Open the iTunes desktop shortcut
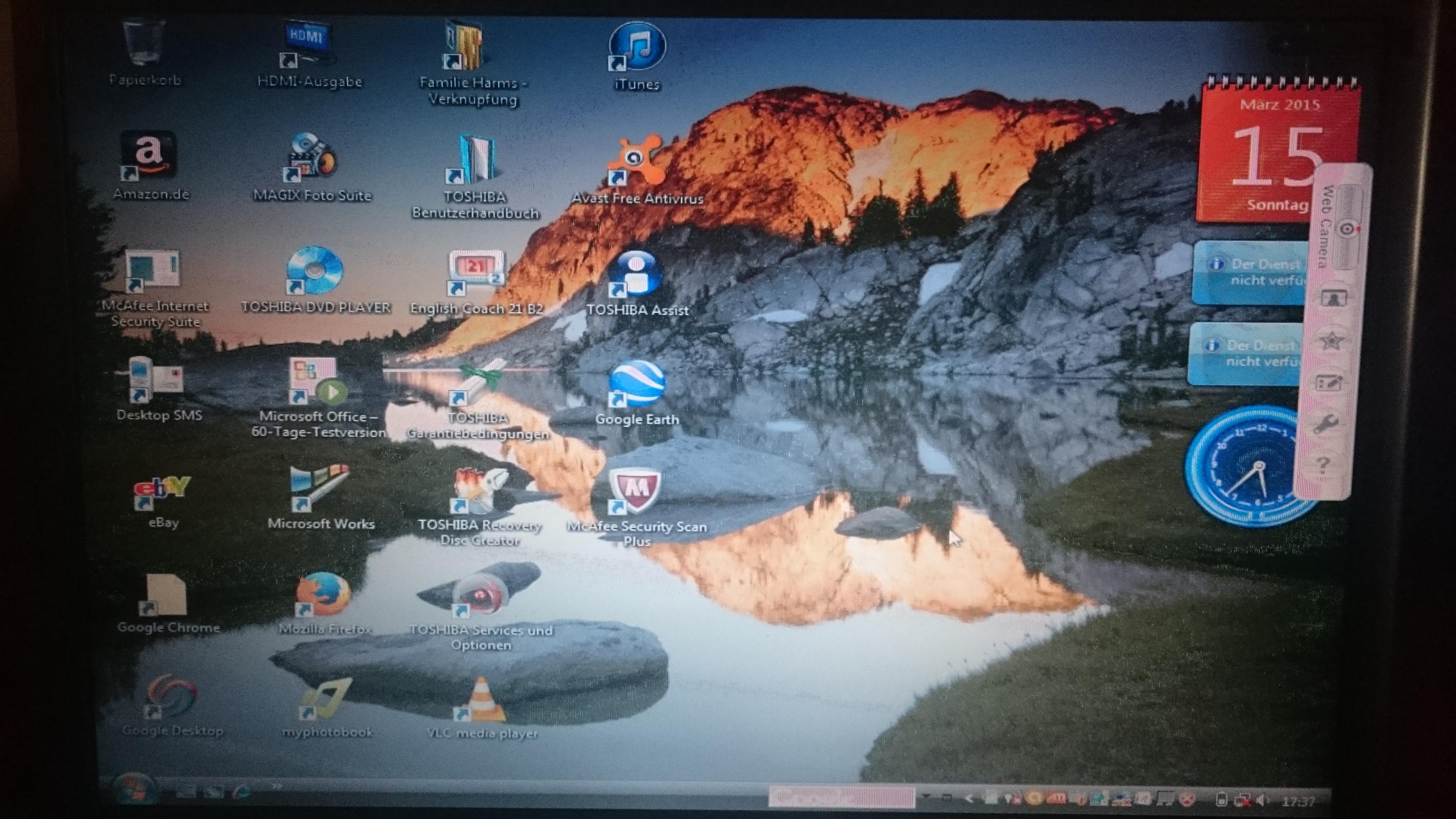Viewport: 1456px width, 819px height. tap(637, 47)
